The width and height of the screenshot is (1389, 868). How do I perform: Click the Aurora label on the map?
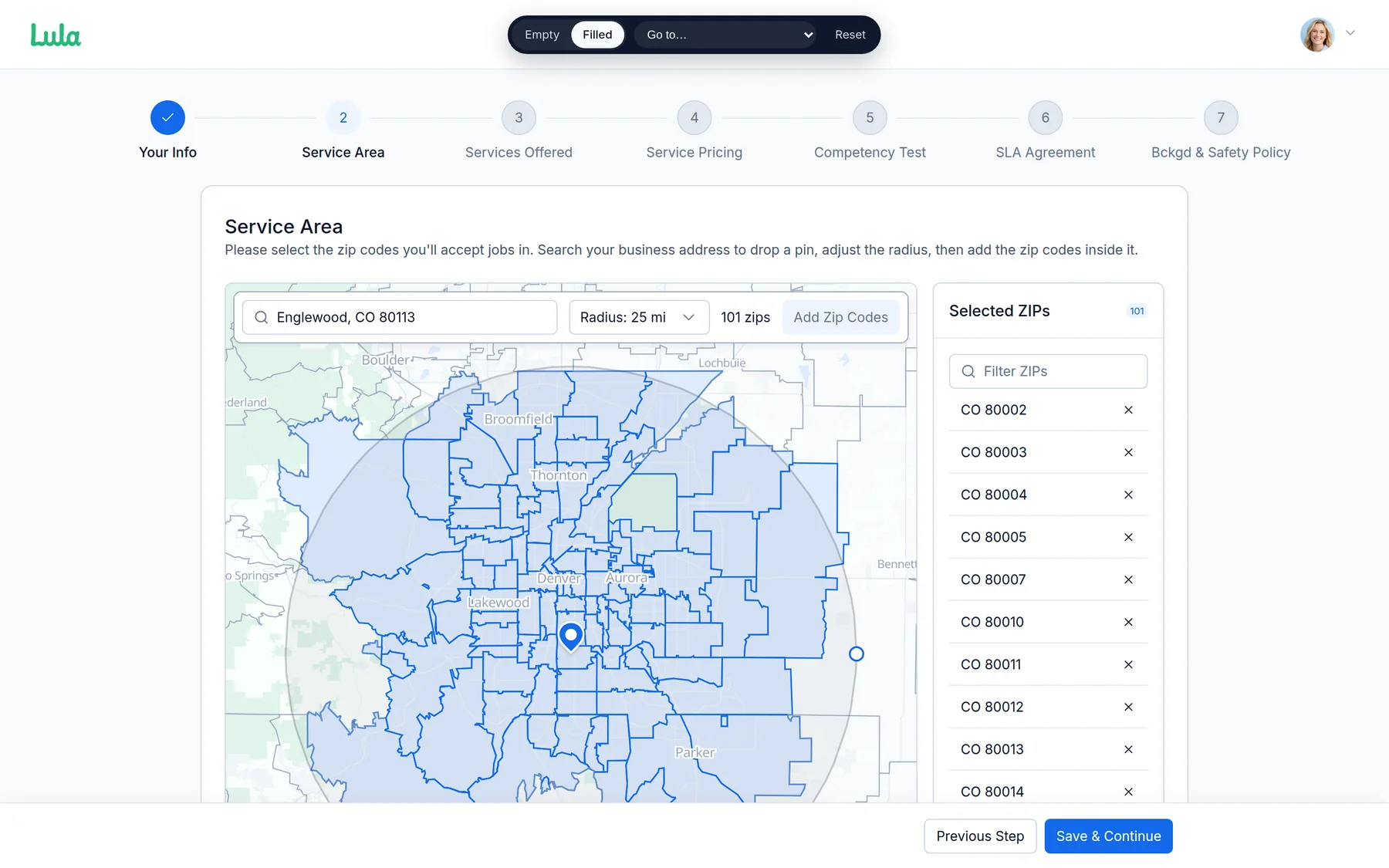627,577
